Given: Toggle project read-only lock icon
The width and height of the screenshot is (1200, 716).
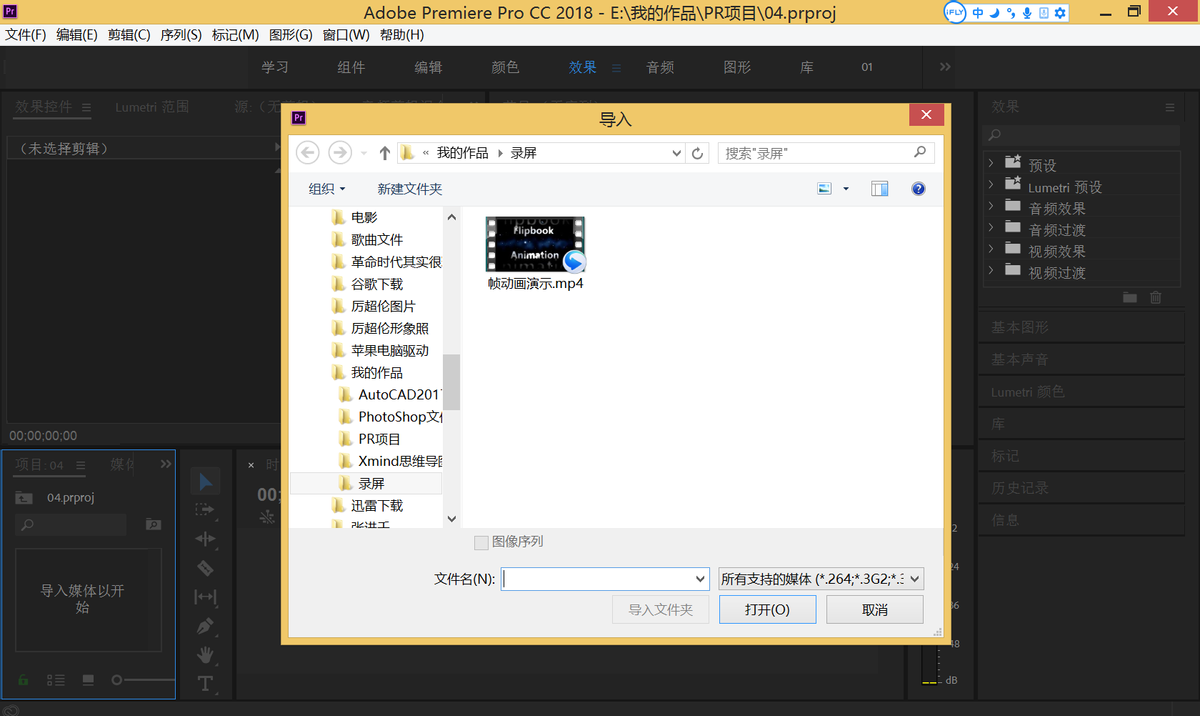Looking at the screenshot, I should (x=23, y=680).
